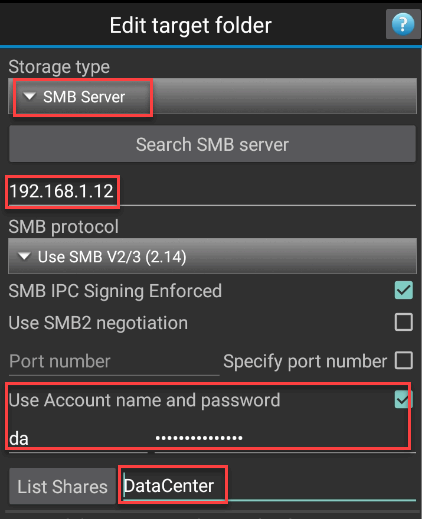422x519 pixels.
Task: Click the Storage type dropdown arrow
Action: click(x=29, y=97)
